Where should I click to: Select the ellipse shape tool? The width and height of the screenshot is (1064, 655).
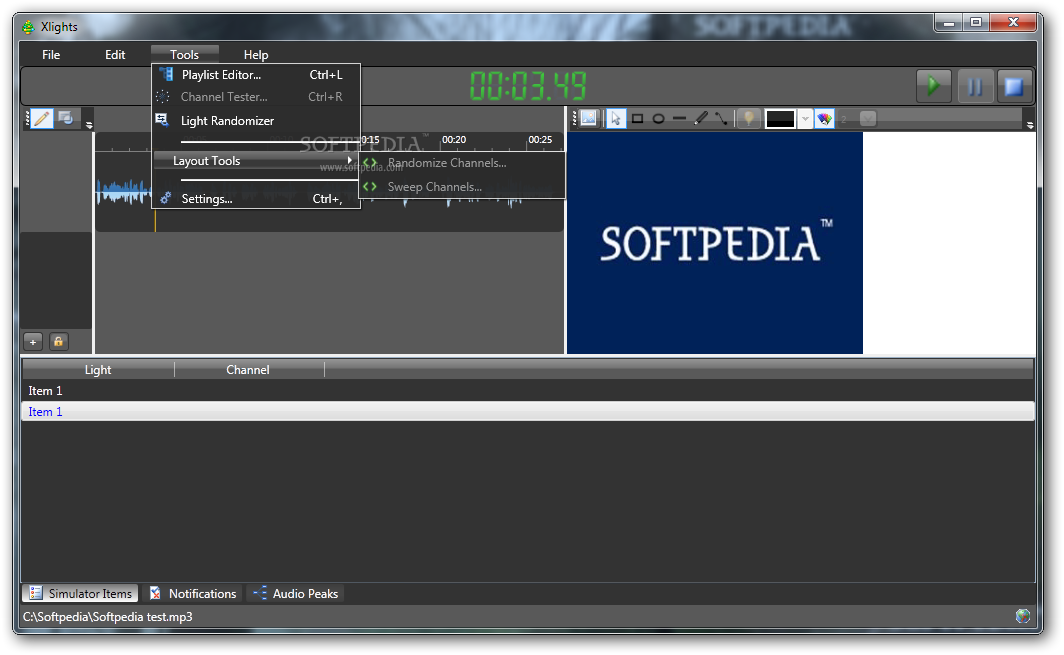tap(658, 119)
